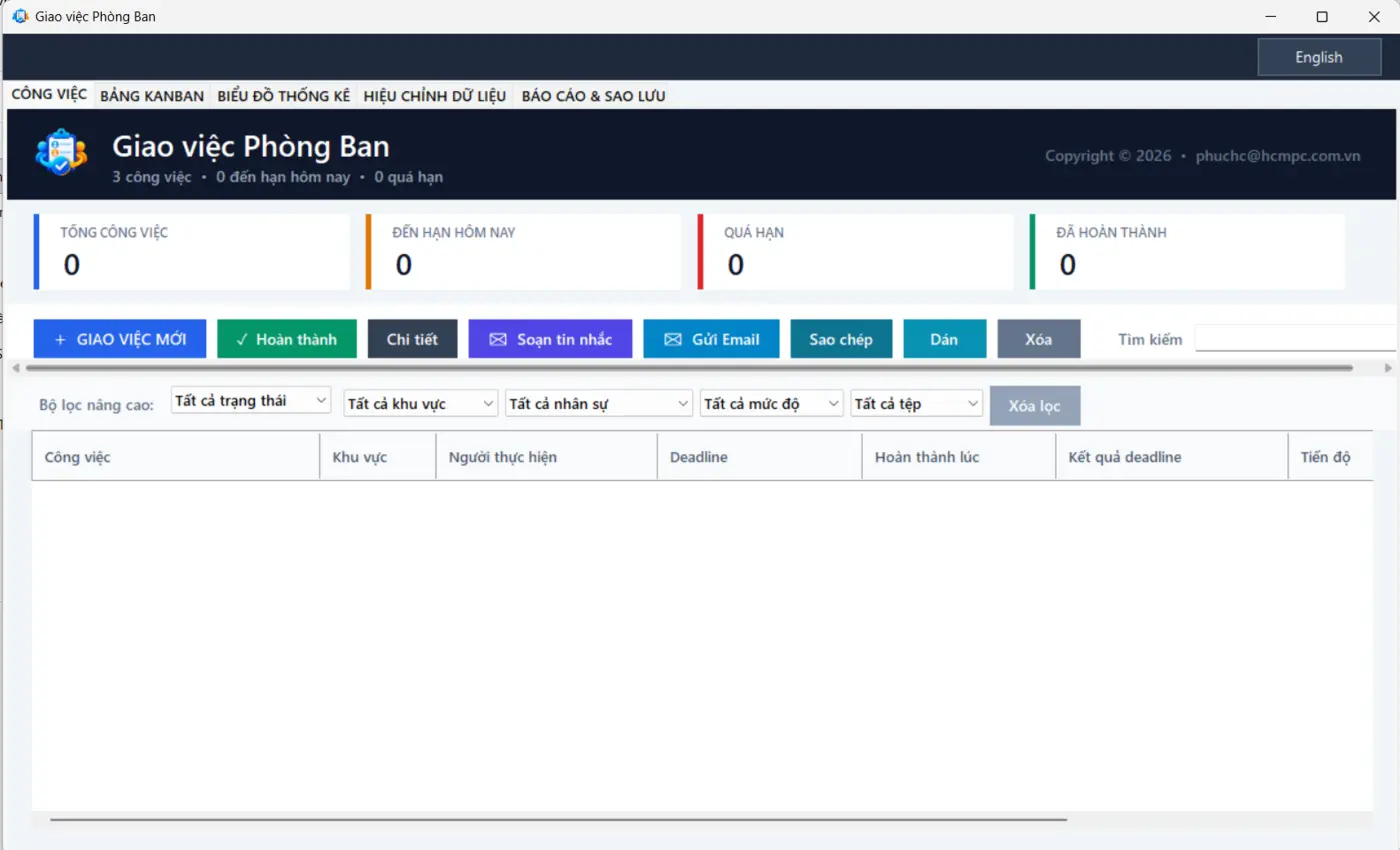Sort by the Deadline column header
The height and width of the screenshot is (850, 1400).
coord(760,457)
